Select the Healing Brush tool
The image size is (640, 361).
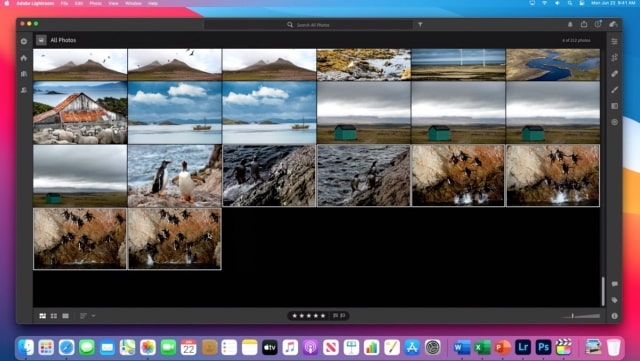pos(614,74)
